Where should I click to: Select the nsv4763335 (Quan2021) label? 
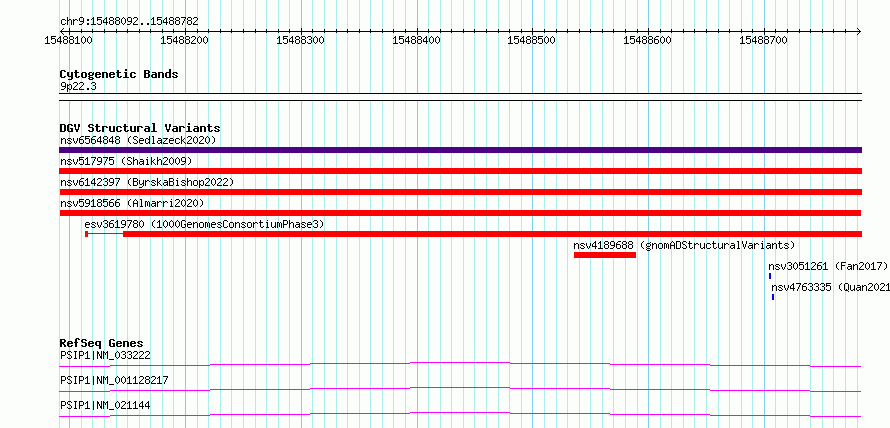[830, 287]
